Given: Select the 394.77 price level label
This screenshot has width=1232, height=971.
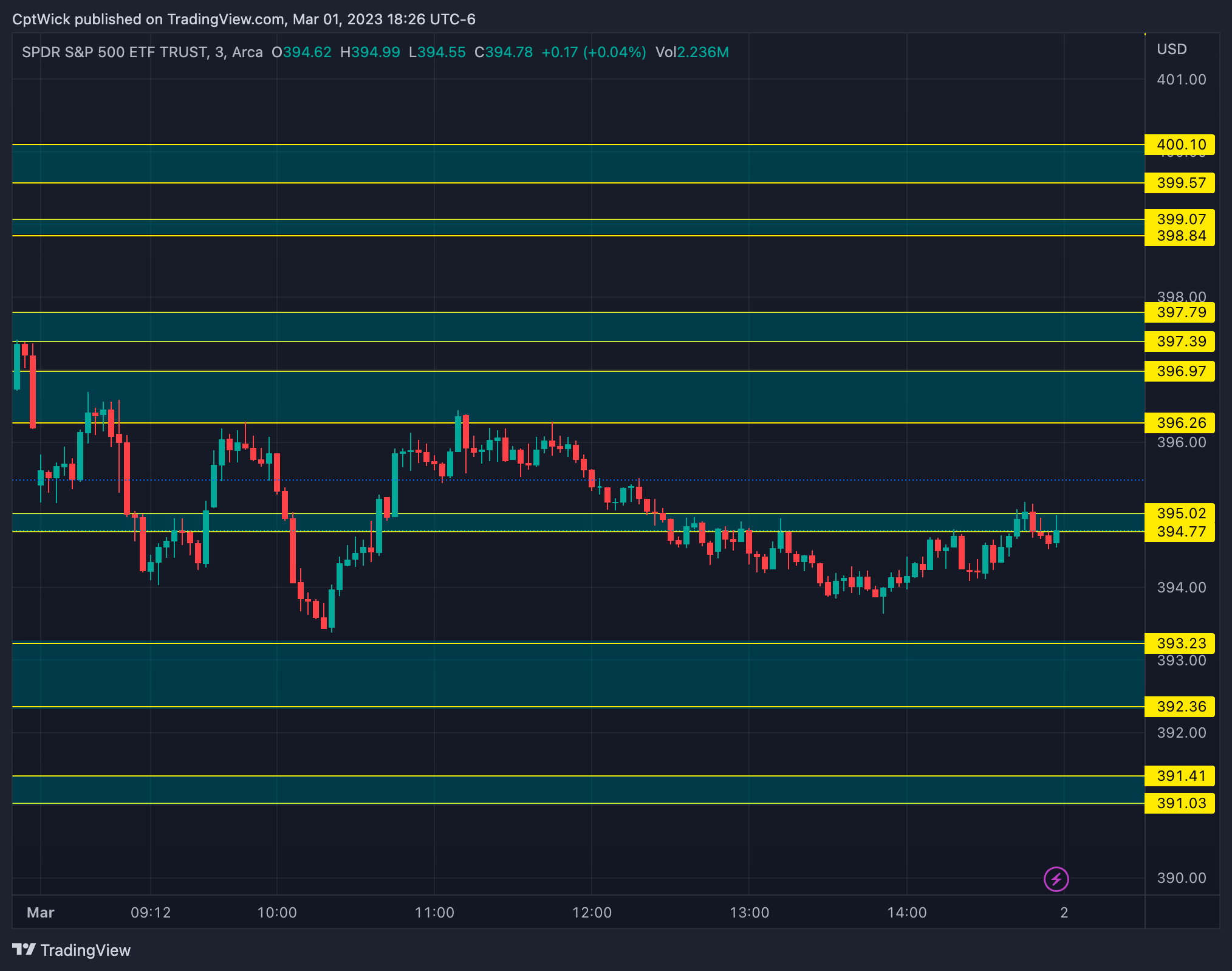Looking at the screenshot, I should tap(1180, 532).
